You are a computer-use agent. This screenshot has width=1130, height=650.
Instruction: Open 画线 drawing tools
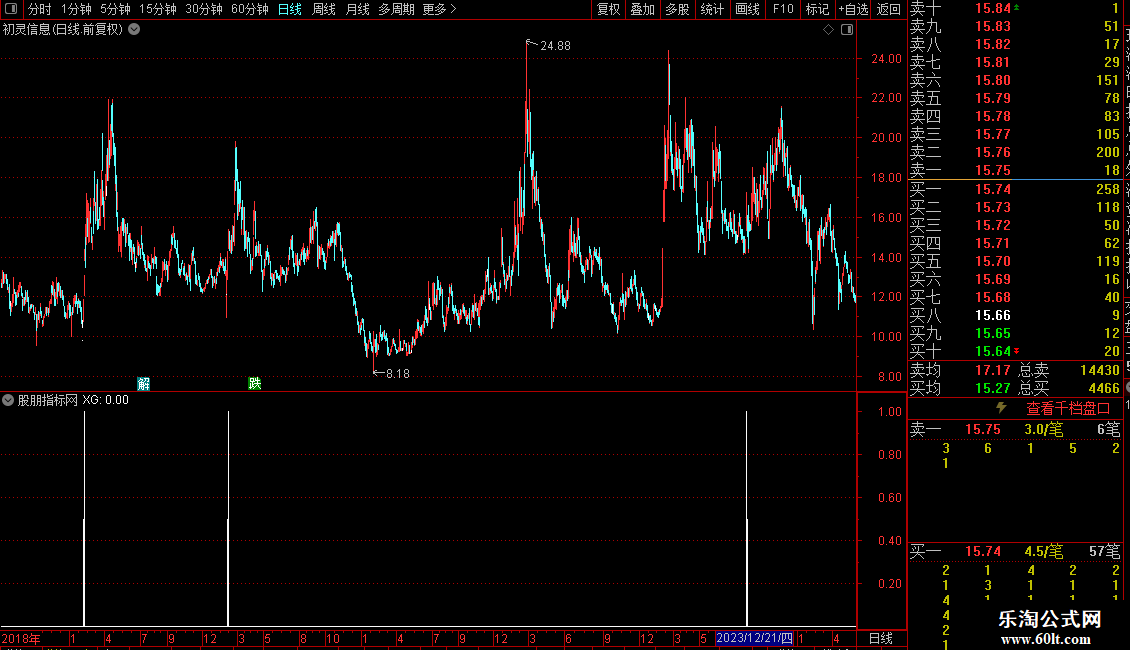pyautogui.click(x=747, y=9)
